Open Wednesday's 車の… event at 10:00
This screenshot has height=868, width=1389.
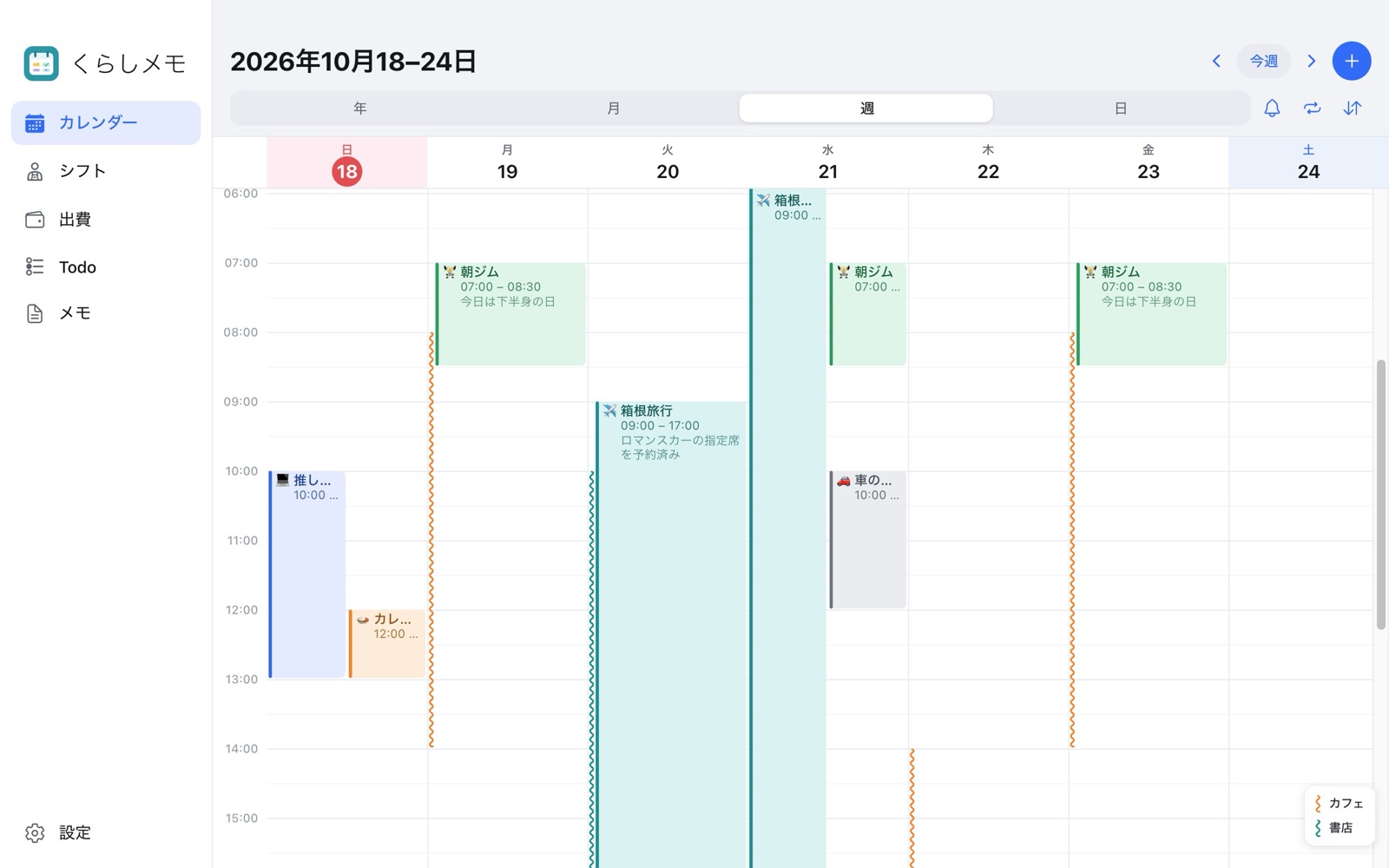868,540
